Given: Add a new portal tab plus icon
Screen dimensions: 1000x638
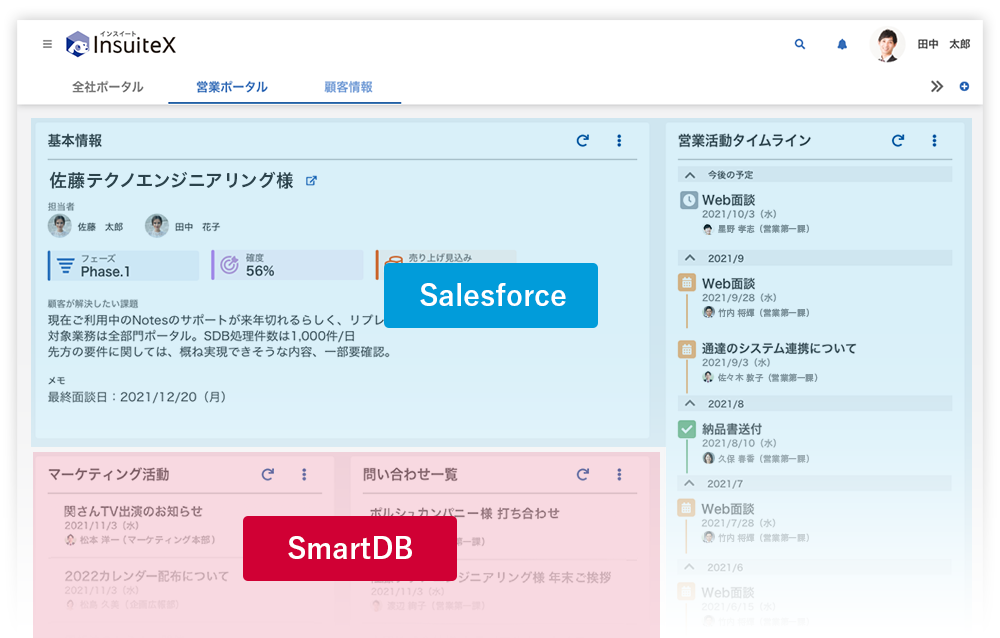Looking at the screenshot, I should pyautogui.click(x=964, y=86).
